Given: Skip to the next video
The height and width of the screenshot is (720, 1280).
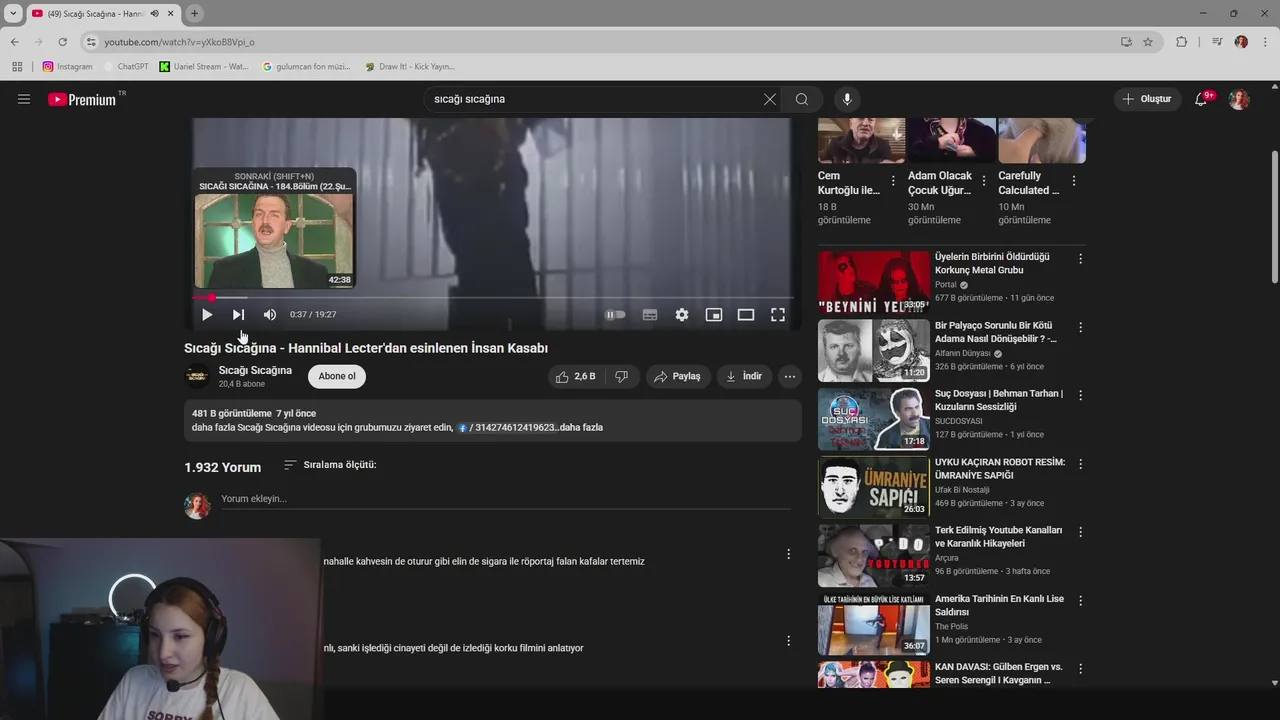Looking at the screenshot, I should tap(238, 314).
